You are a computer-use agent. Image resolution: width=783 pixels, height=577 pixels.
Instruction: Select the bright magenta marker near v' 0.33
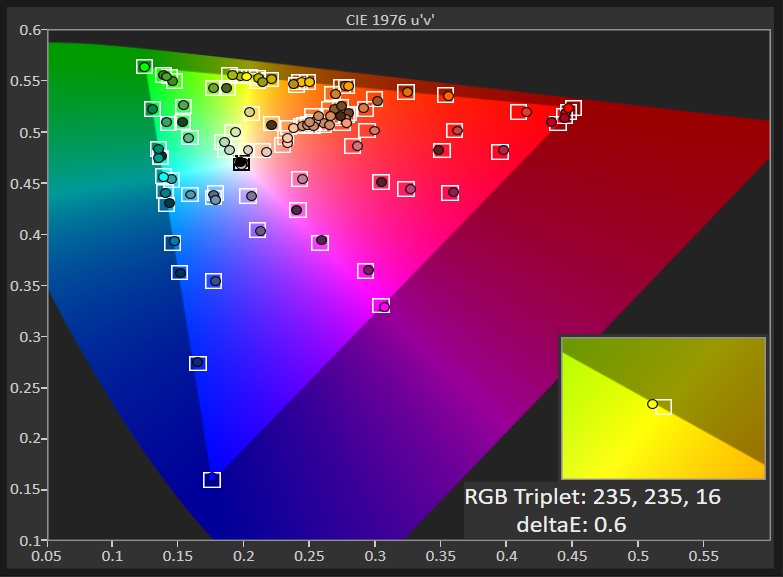point(383,306)
